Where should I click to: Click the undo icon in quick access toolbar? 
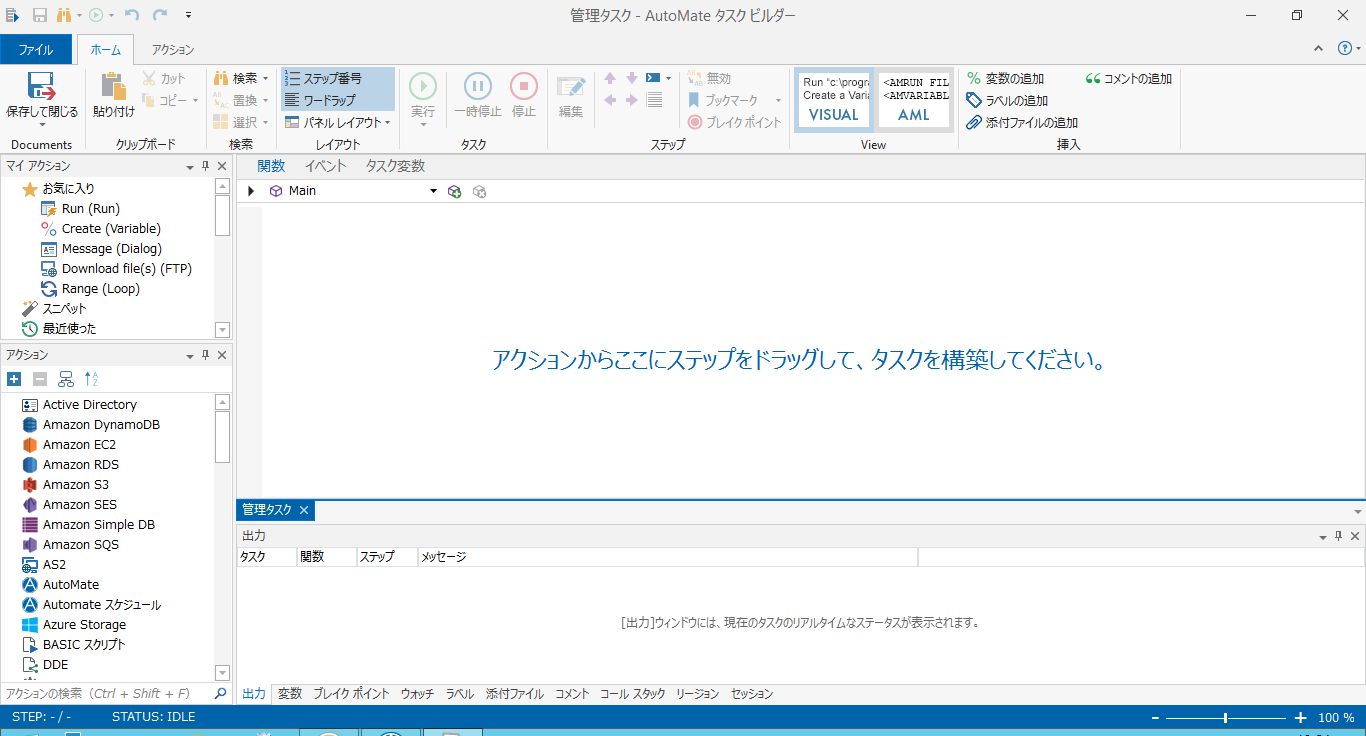pos(133,15)
